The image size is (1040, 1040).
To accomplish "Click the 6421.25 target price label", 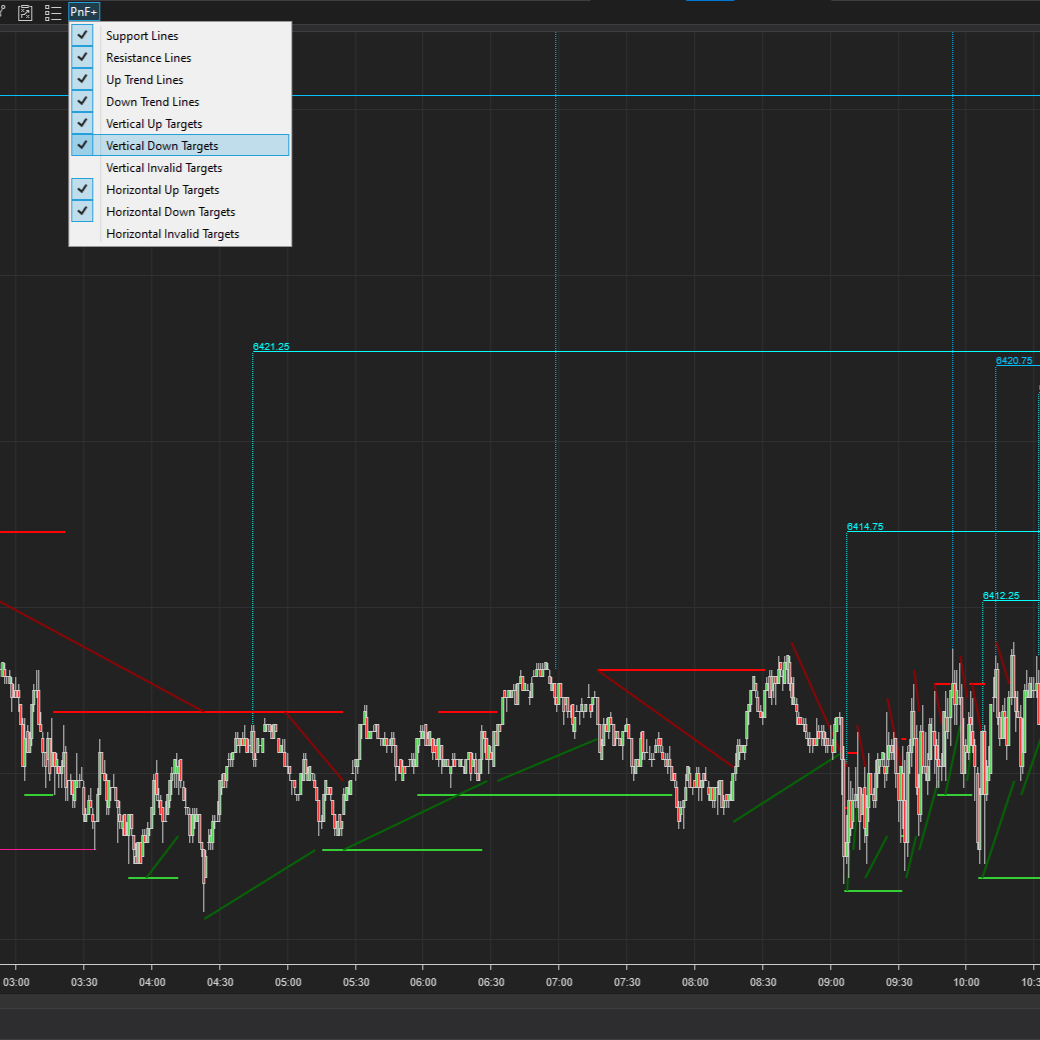I will coord(271,346).
